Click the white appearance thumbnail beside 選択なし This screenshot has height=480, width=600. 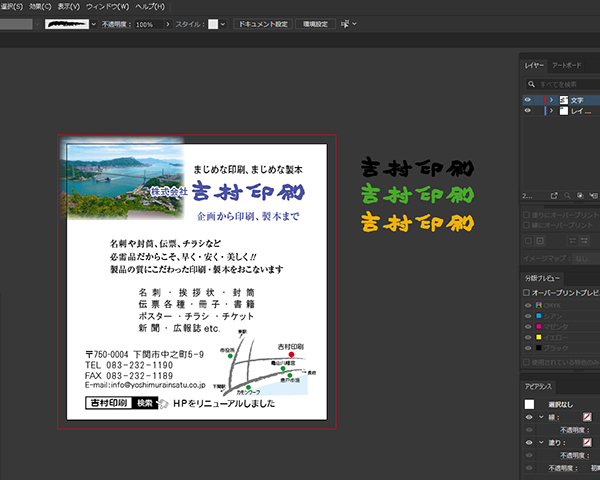(529, 404)
